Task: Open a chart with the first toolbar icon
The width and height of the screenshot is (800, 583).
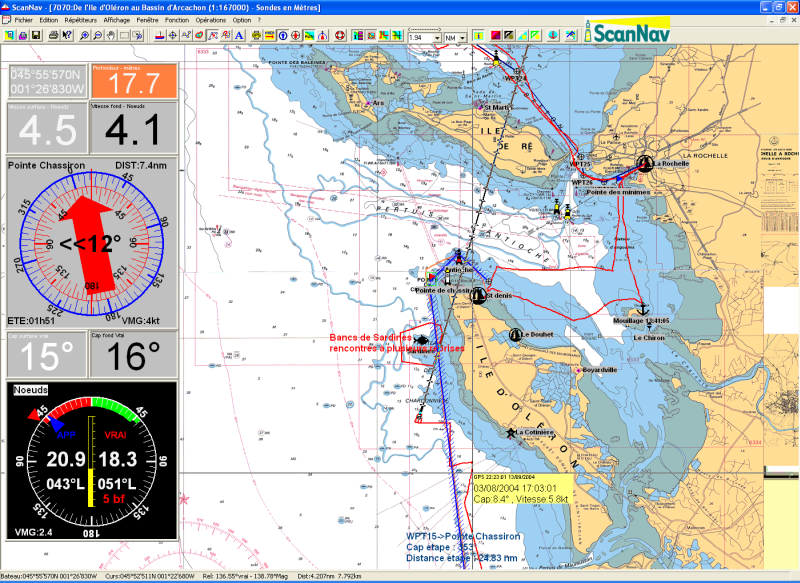Action: pos(10,35)
